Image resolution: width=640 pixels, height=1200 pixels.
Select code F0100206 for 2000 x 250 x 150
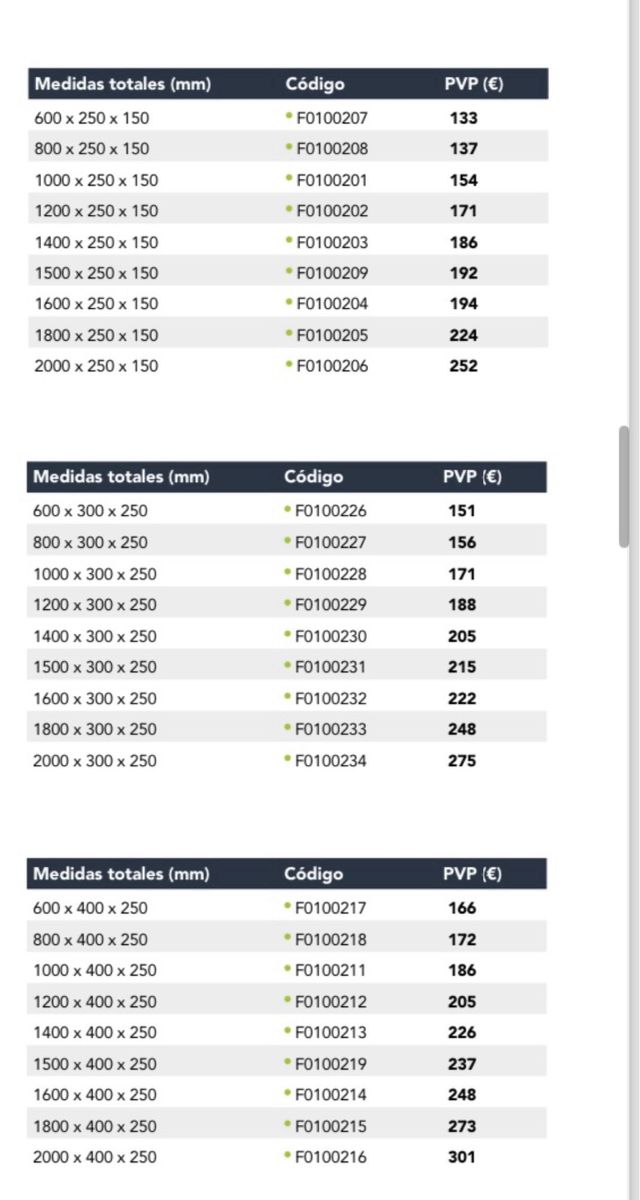point(332,366)
